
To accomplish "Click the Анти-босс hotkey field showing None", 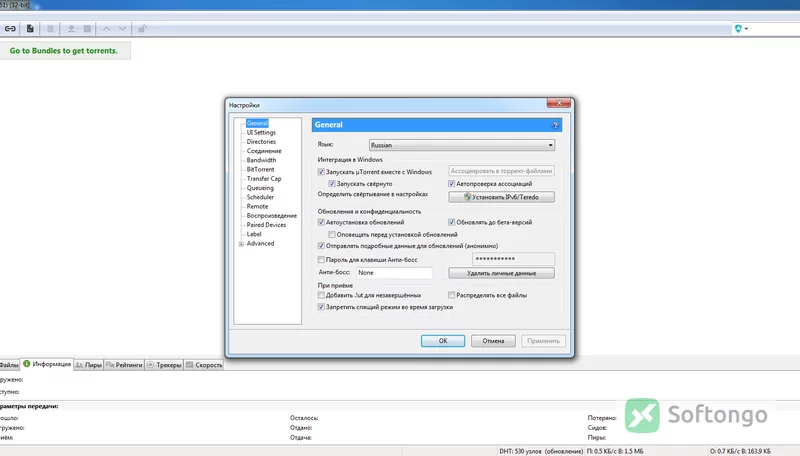I will pyautogui.click(x=394, y=273).
